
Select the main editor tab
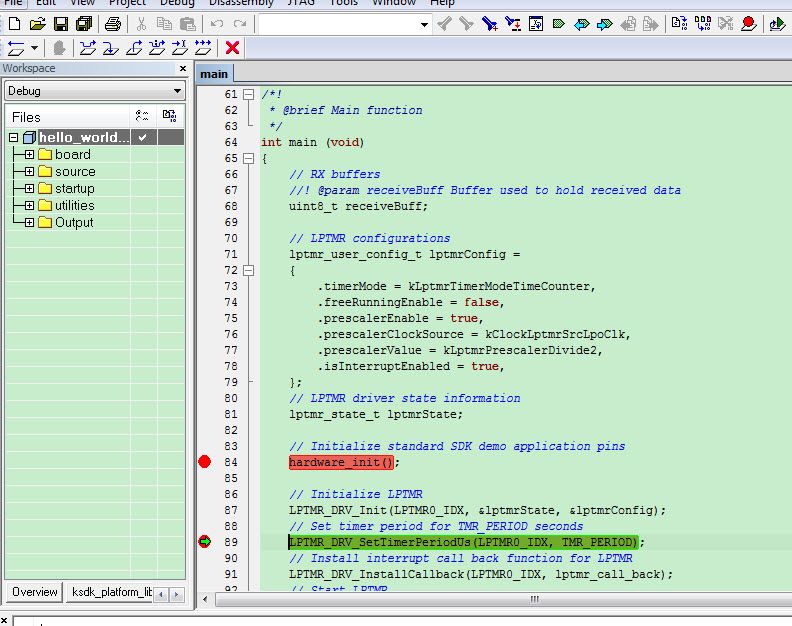point(214,74)
